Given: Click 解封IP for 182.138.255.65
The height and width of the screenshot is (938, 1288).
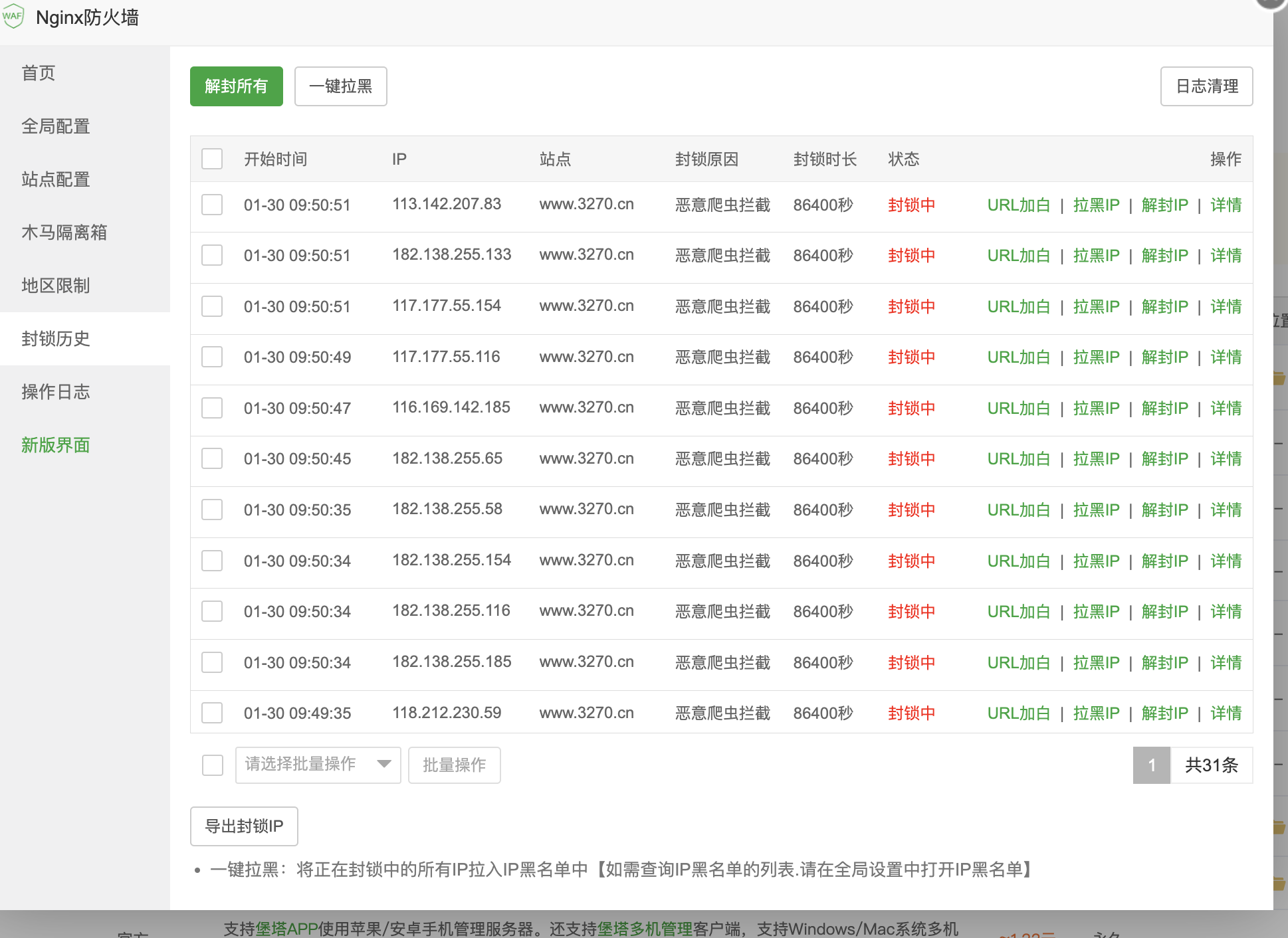Looking at the screenshot, I should tap(1165, 458).
